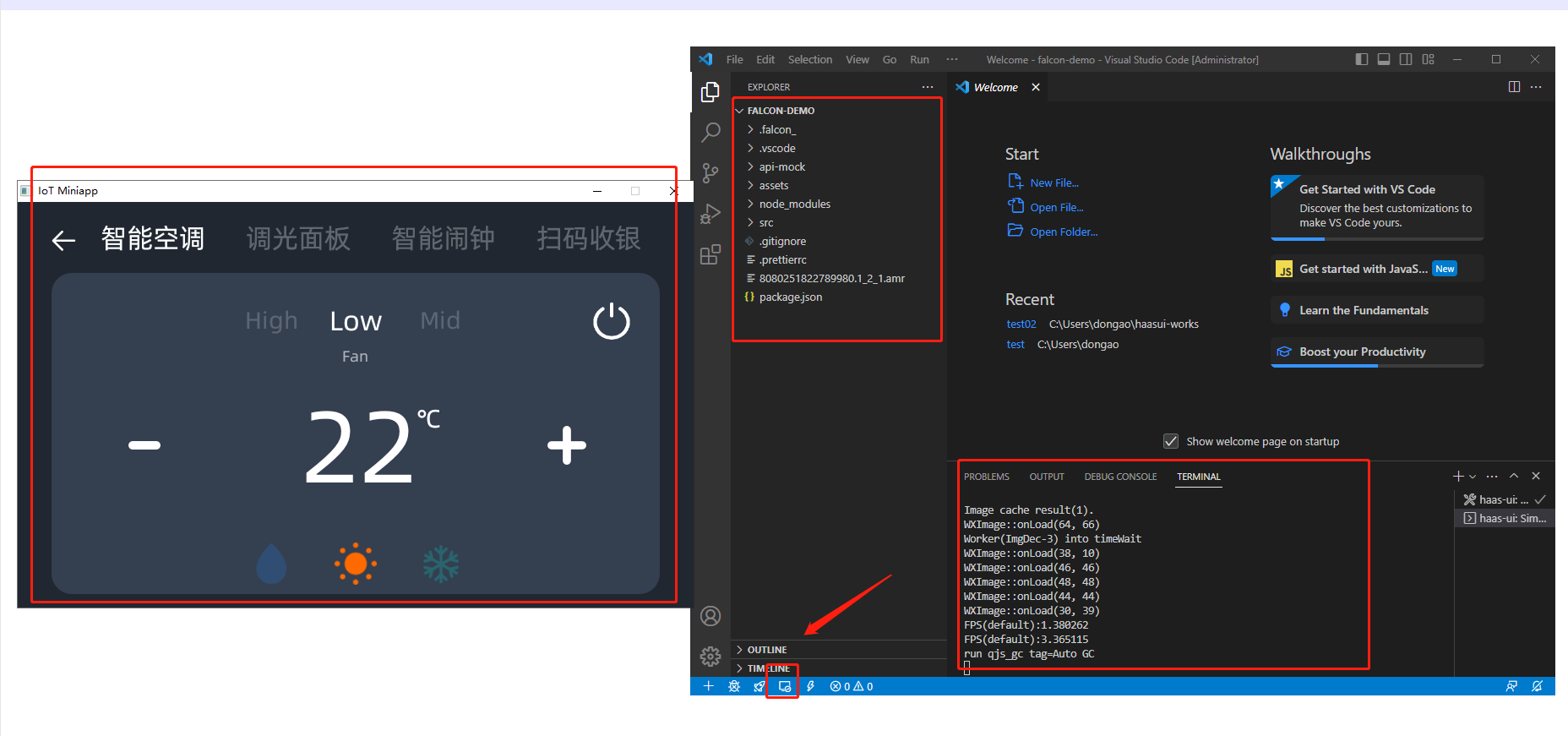Image resolution: width=1568 pixels, height=736 pixels.
Task: Click the plus icon in the status bar
Action: point(709,686)
